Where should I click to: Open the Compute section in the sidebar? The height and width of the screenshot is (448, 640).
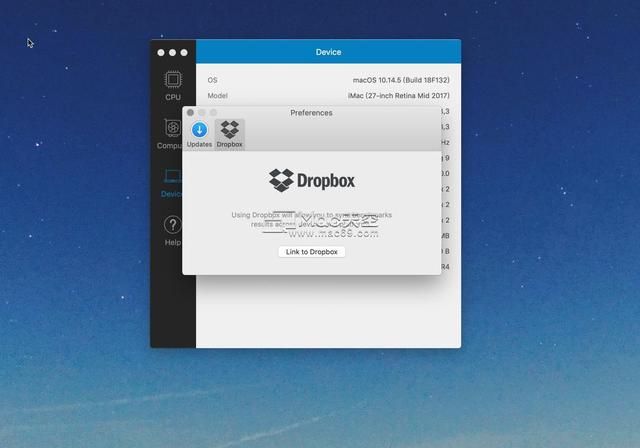169,134
